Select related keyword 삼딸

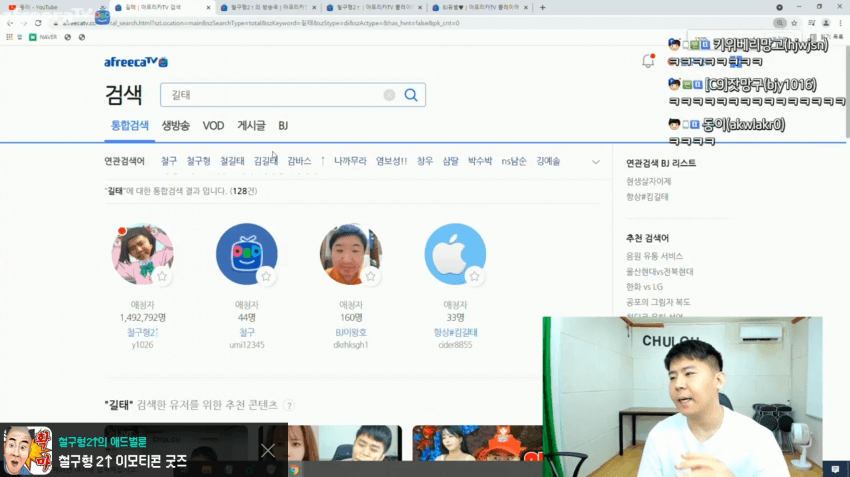[450, 161]
